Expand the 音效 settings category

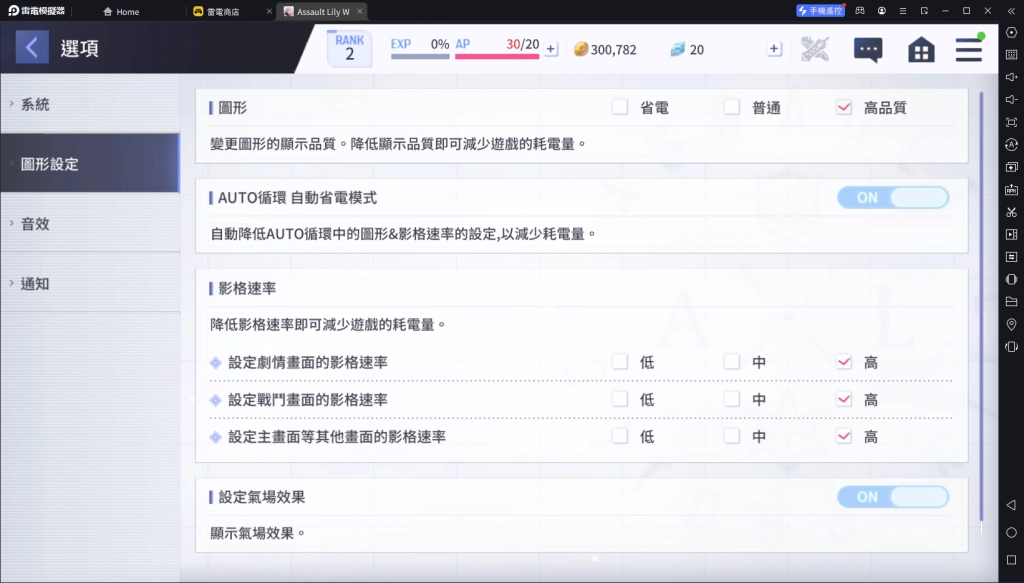90,224
